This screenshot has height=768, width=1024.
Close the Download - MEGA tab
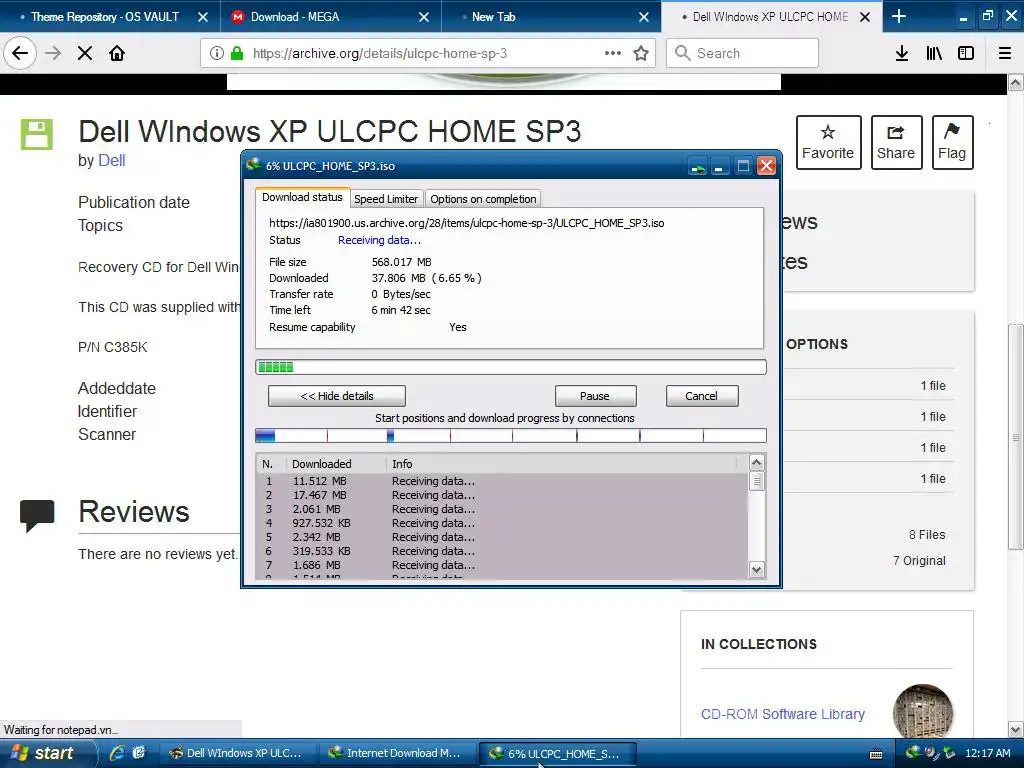pos(424,17)
